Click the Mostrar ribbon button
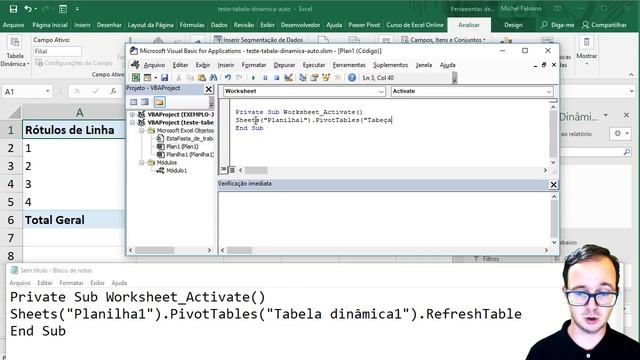Viewport: 640px width, 360px height. tap(587, 51)
